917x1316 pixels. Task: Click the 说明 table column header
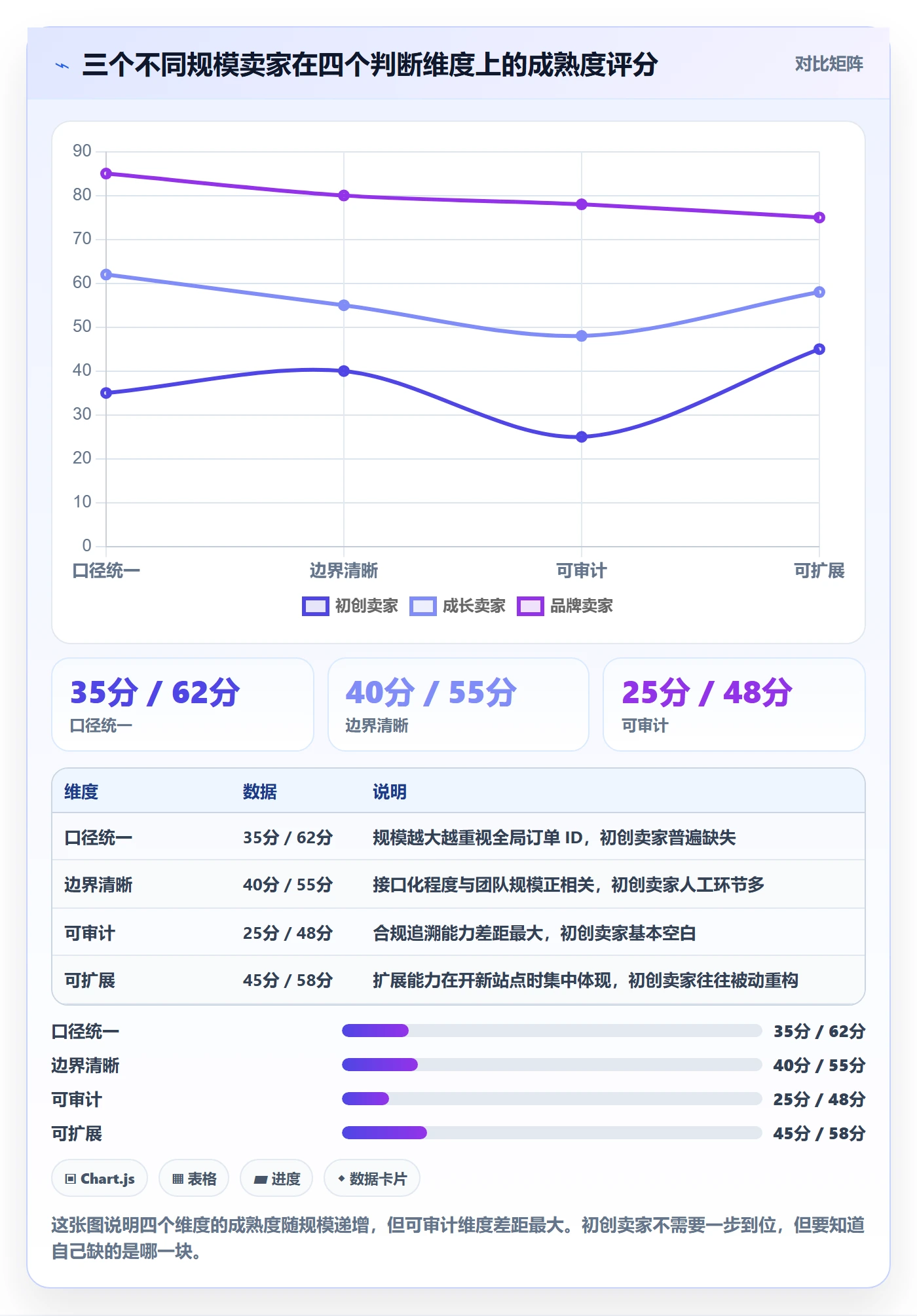(x=390, y=792)
